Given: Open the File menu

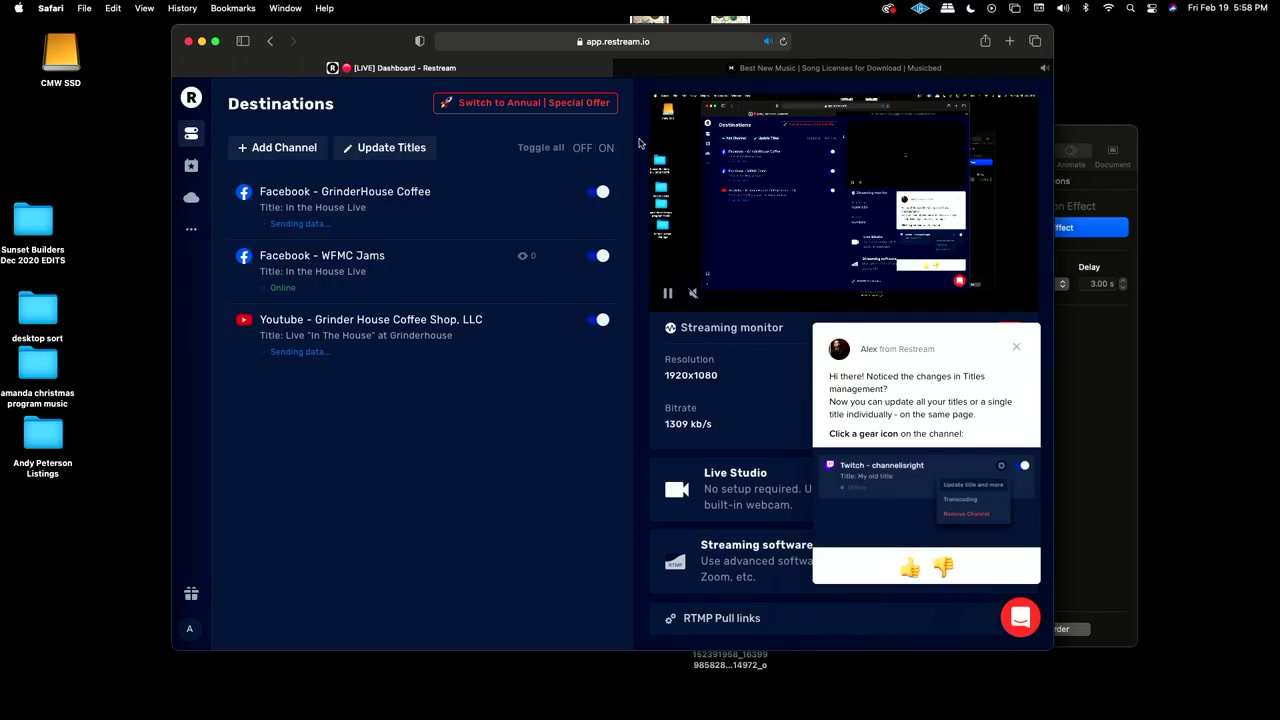Looking at the screenshot, I should click(x=84, y=8).
